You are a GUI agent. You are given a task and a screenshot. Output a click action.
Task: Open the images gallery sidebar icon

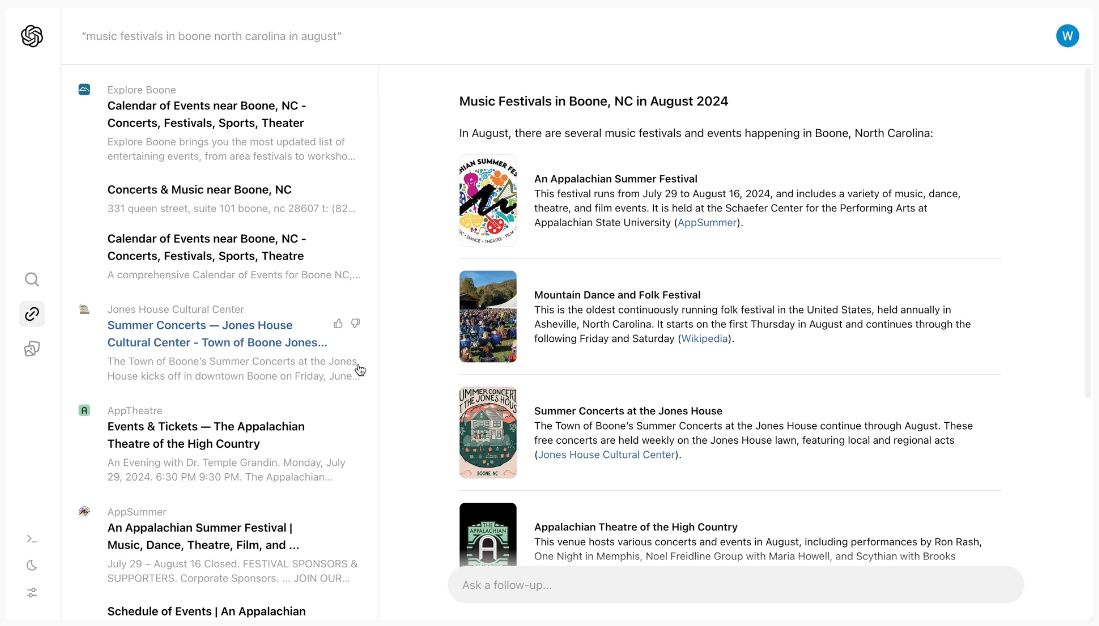tap(32, 349)
